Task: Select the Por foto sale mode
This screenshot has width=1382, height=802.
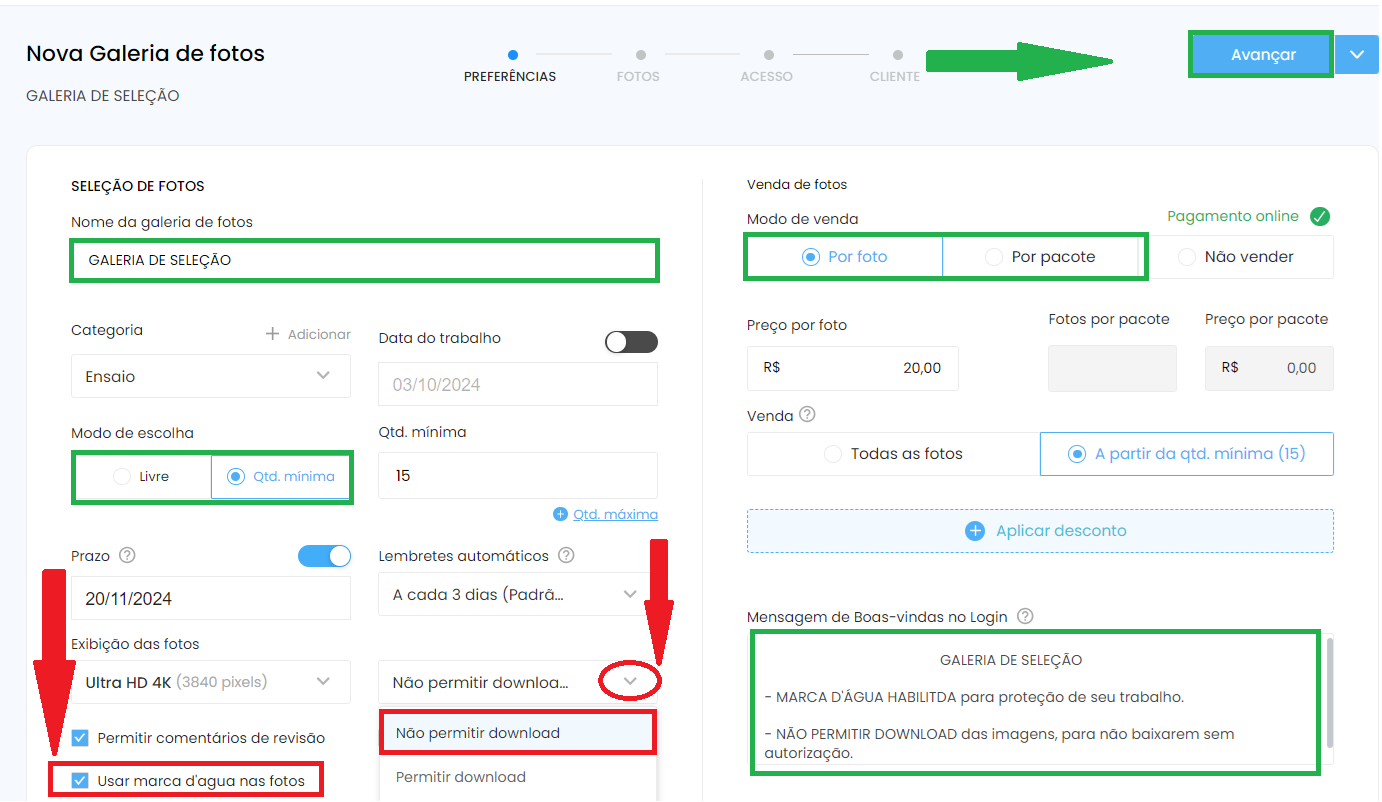Action: pyautogui.click(x=845, y=257)
